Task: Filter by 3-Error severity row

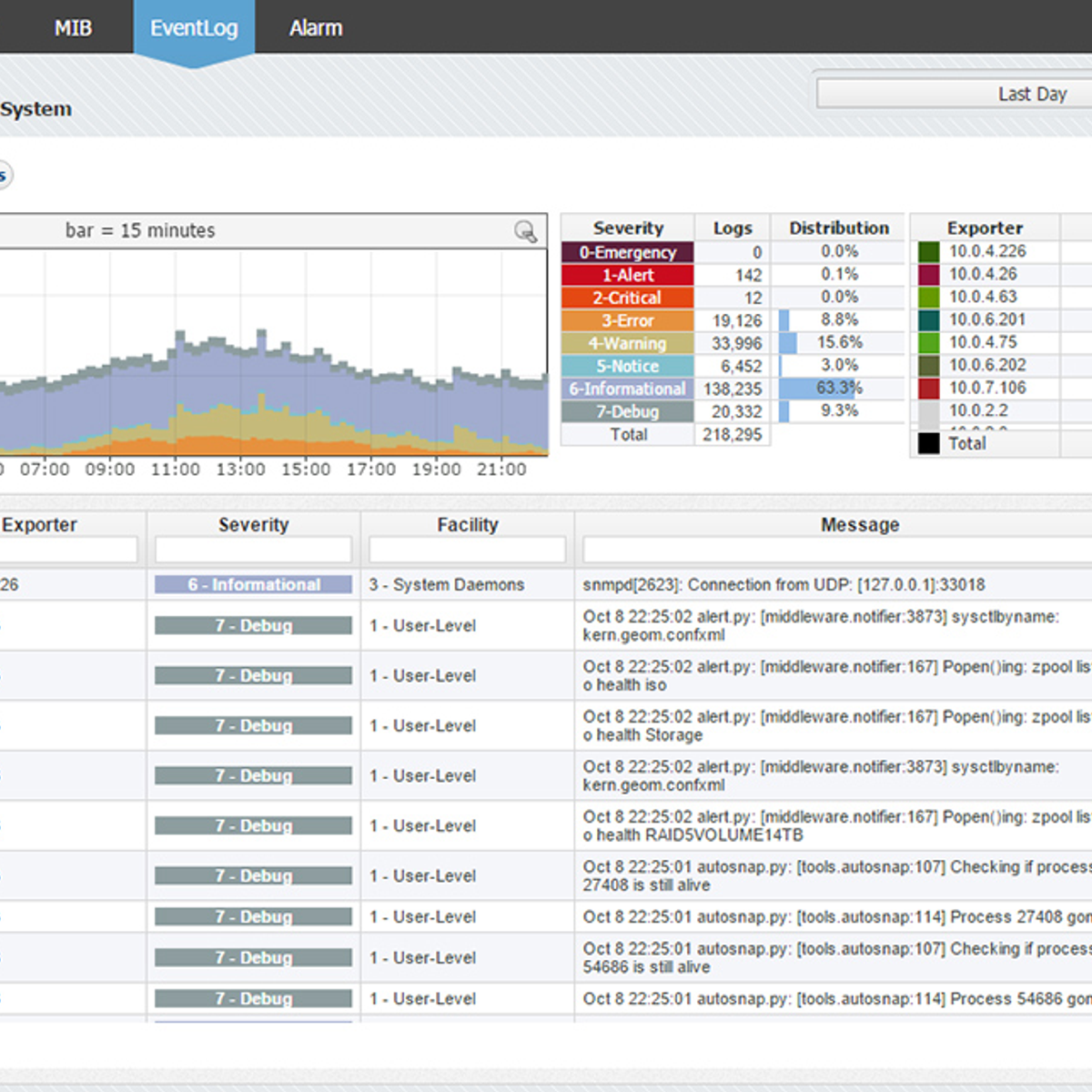Action: coord(628,320)
